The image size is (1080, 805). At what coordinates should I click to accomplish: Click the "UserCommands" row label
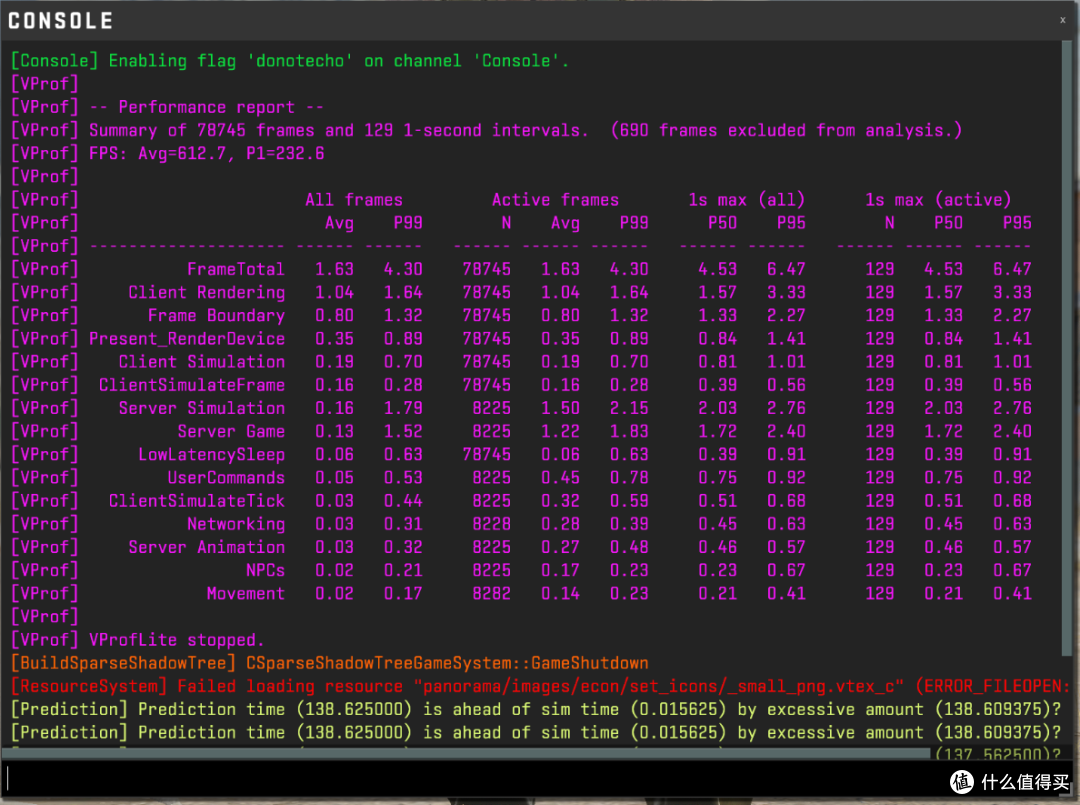226,478
